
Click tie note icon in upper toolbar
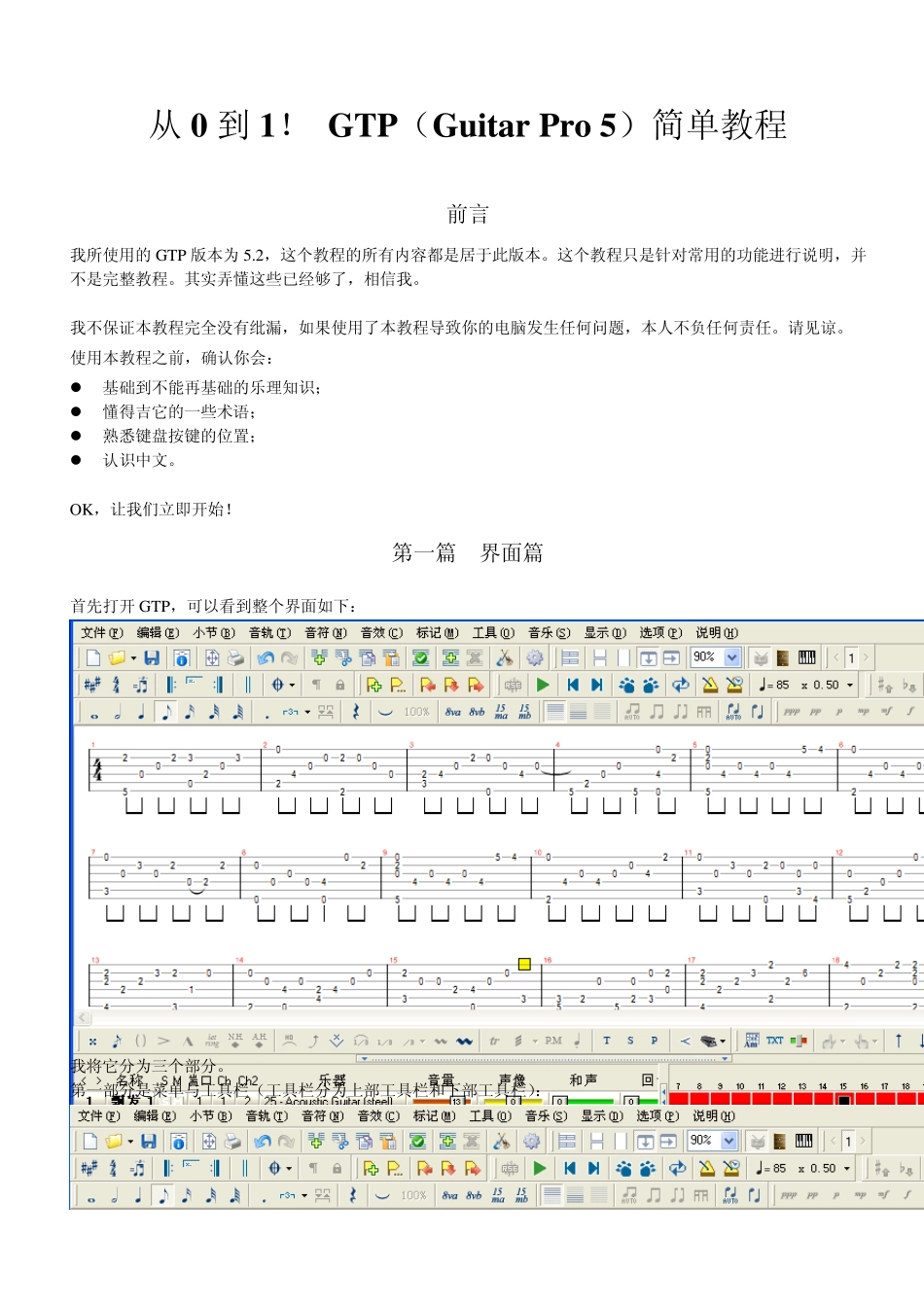coord(385,712)
